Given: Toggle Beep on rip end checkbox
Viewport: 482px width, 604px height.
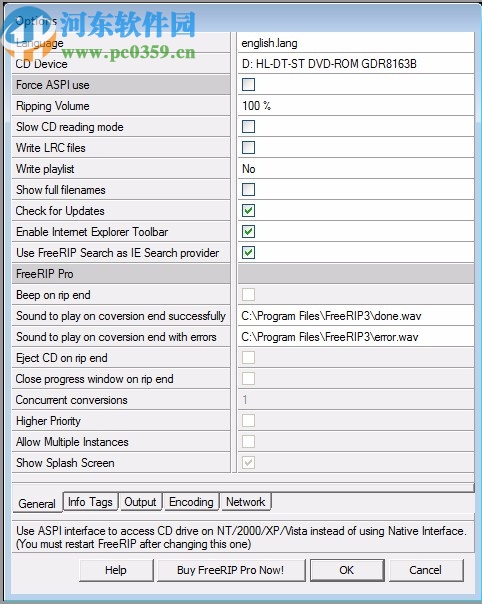Looking at the screenshot, I should pyautogui.click(x=248, y=295).
